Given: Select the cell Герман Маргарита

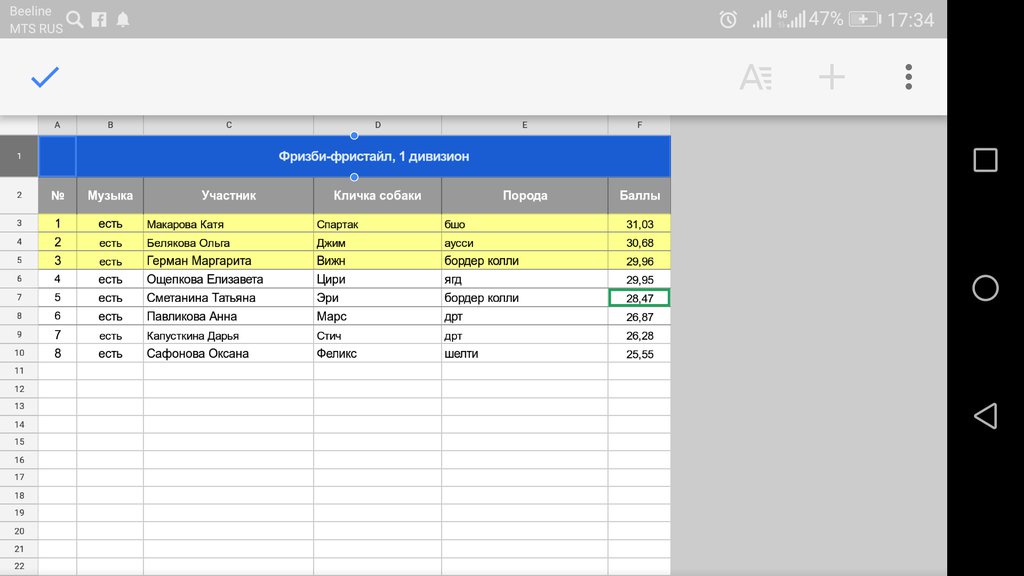Looking at the screenshot, I should click(x=229, y=261).
